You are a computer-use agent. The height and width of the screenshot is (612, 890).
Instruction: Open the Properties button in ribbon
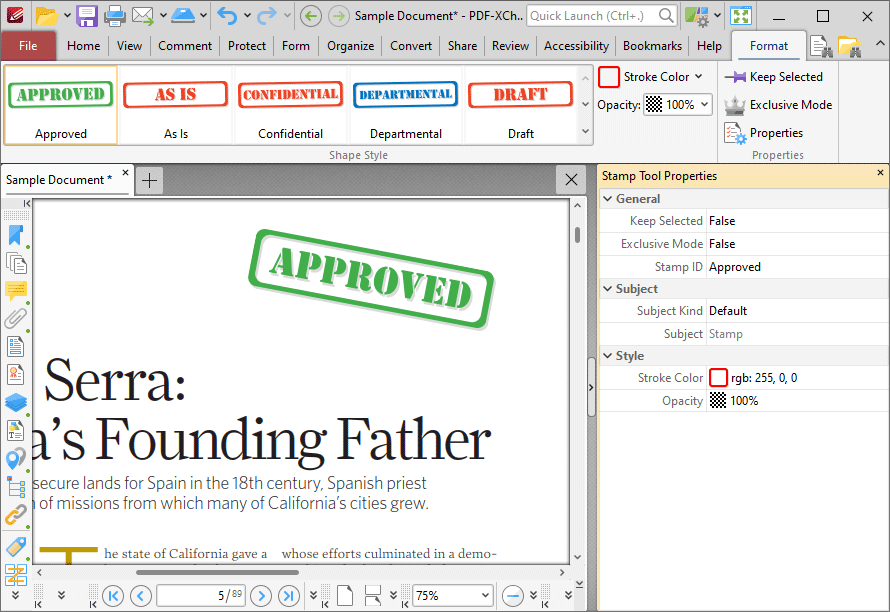(x=764, y=133)
